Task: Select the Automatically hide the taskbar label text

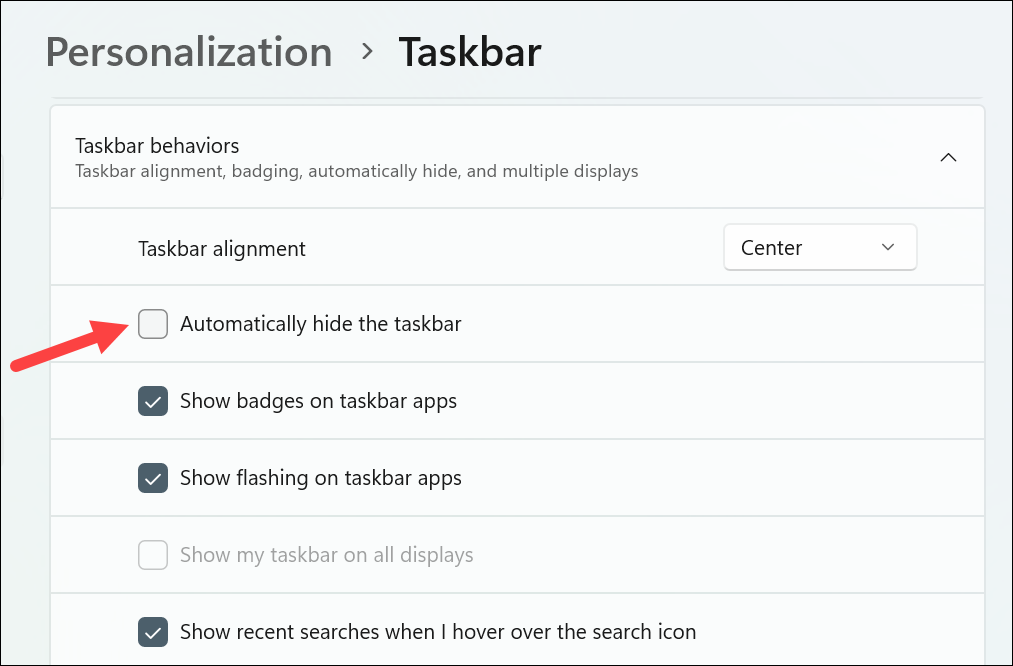Action: [x=320, y=324]
